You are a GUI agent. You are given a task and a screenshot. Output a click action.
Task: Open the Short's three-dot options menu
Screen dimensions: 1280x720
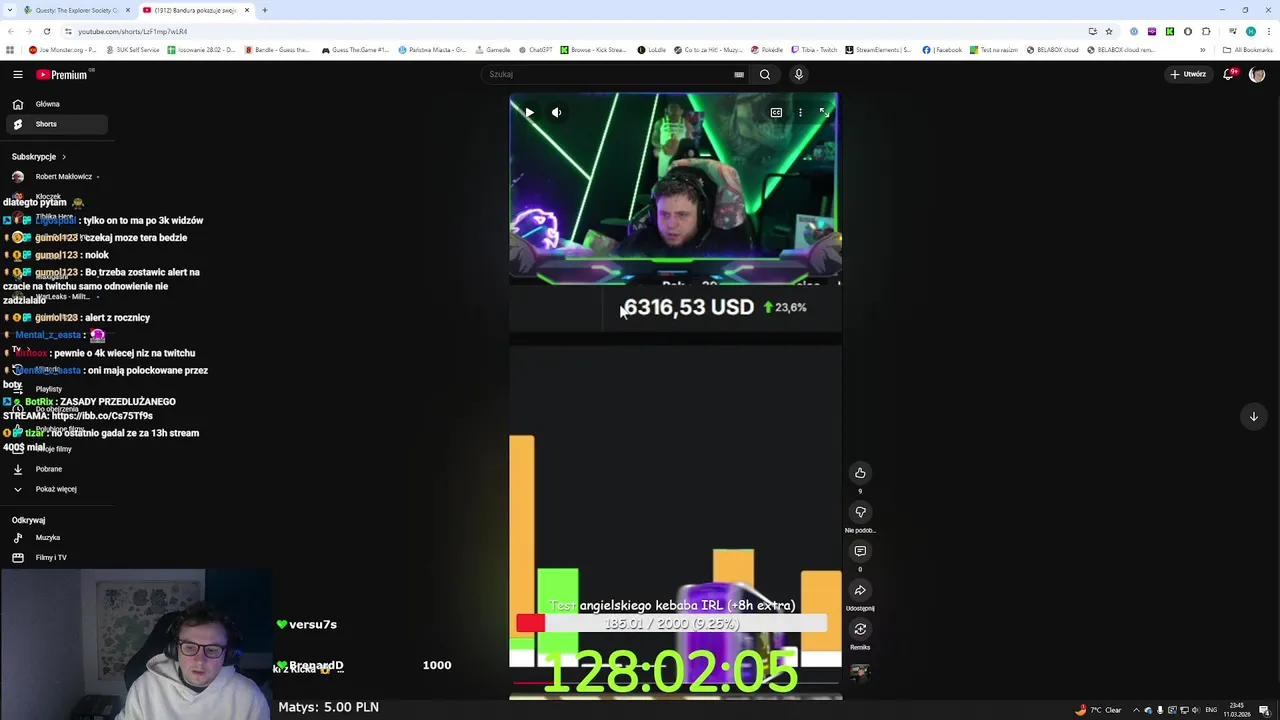pos(800,113)
